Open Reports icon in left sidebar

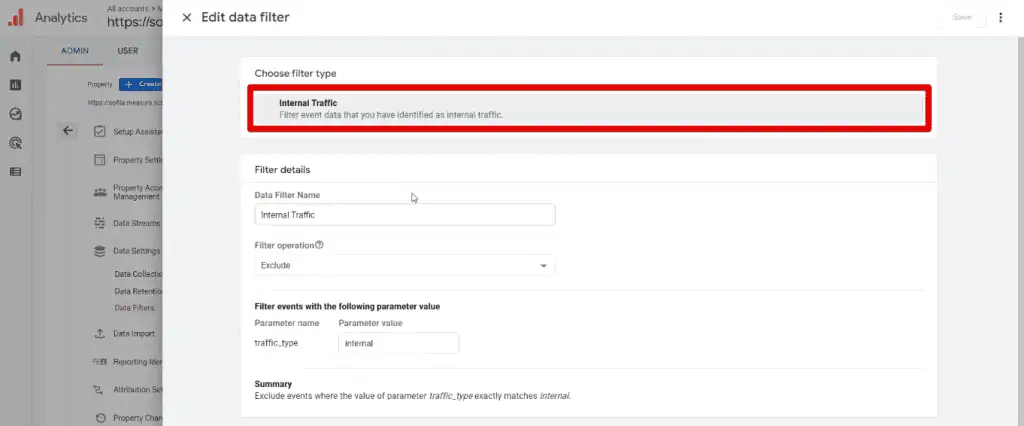point(16,85)
